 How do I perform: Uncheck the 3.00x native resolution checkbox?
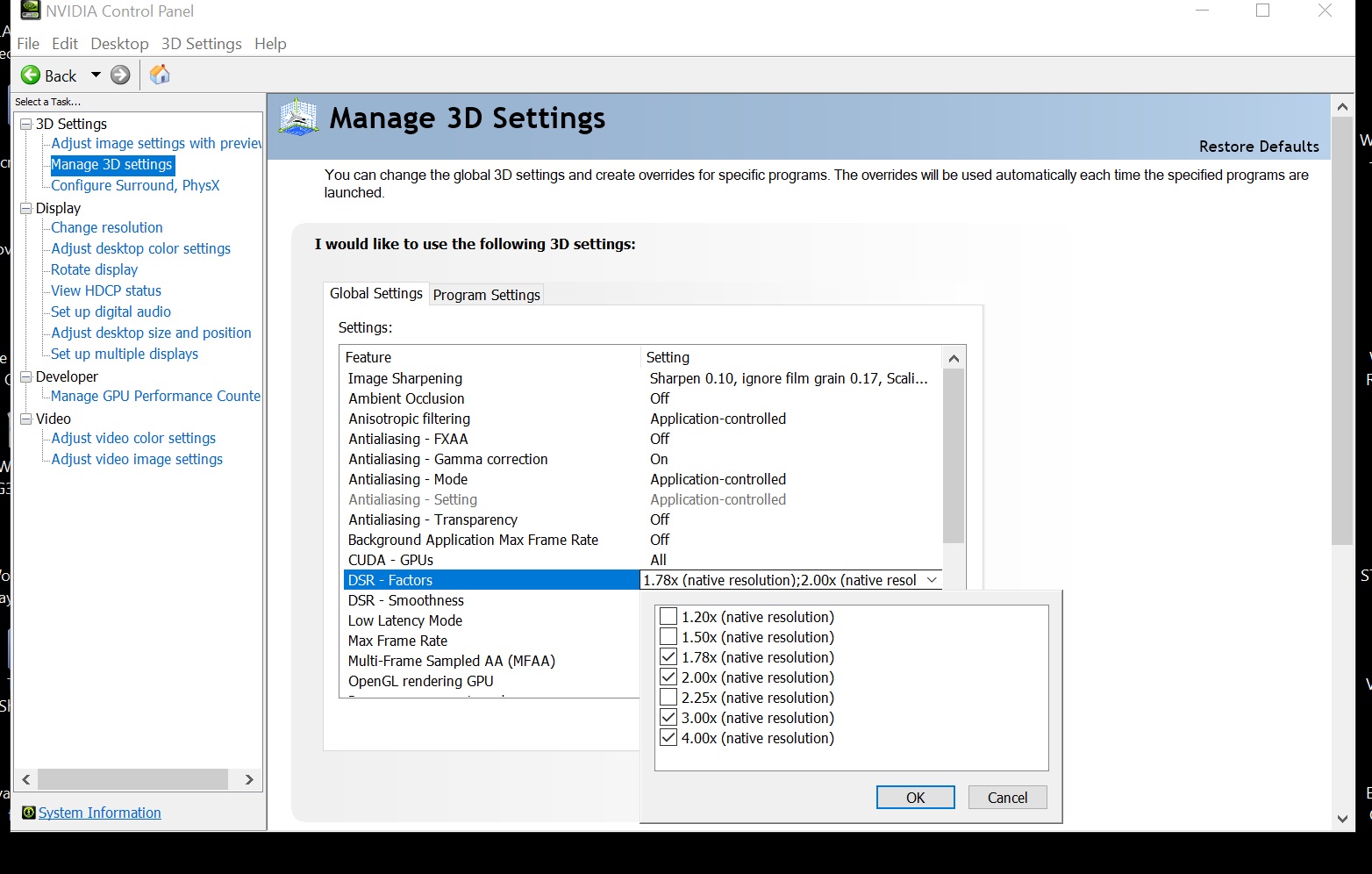668,718
